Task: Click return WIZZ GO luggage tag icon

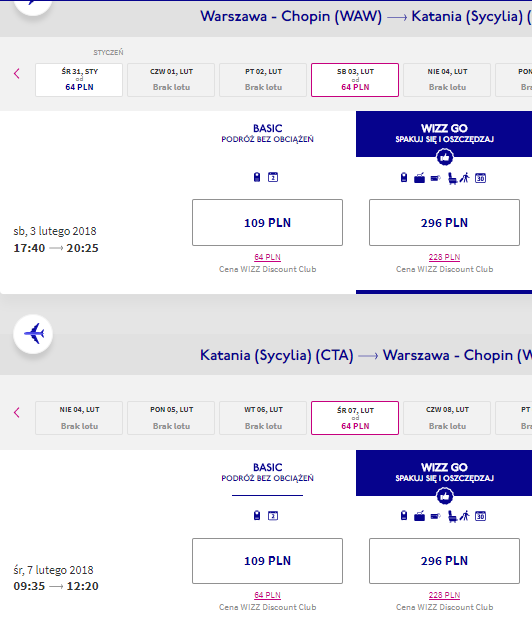Action: (x=435, y=516)
